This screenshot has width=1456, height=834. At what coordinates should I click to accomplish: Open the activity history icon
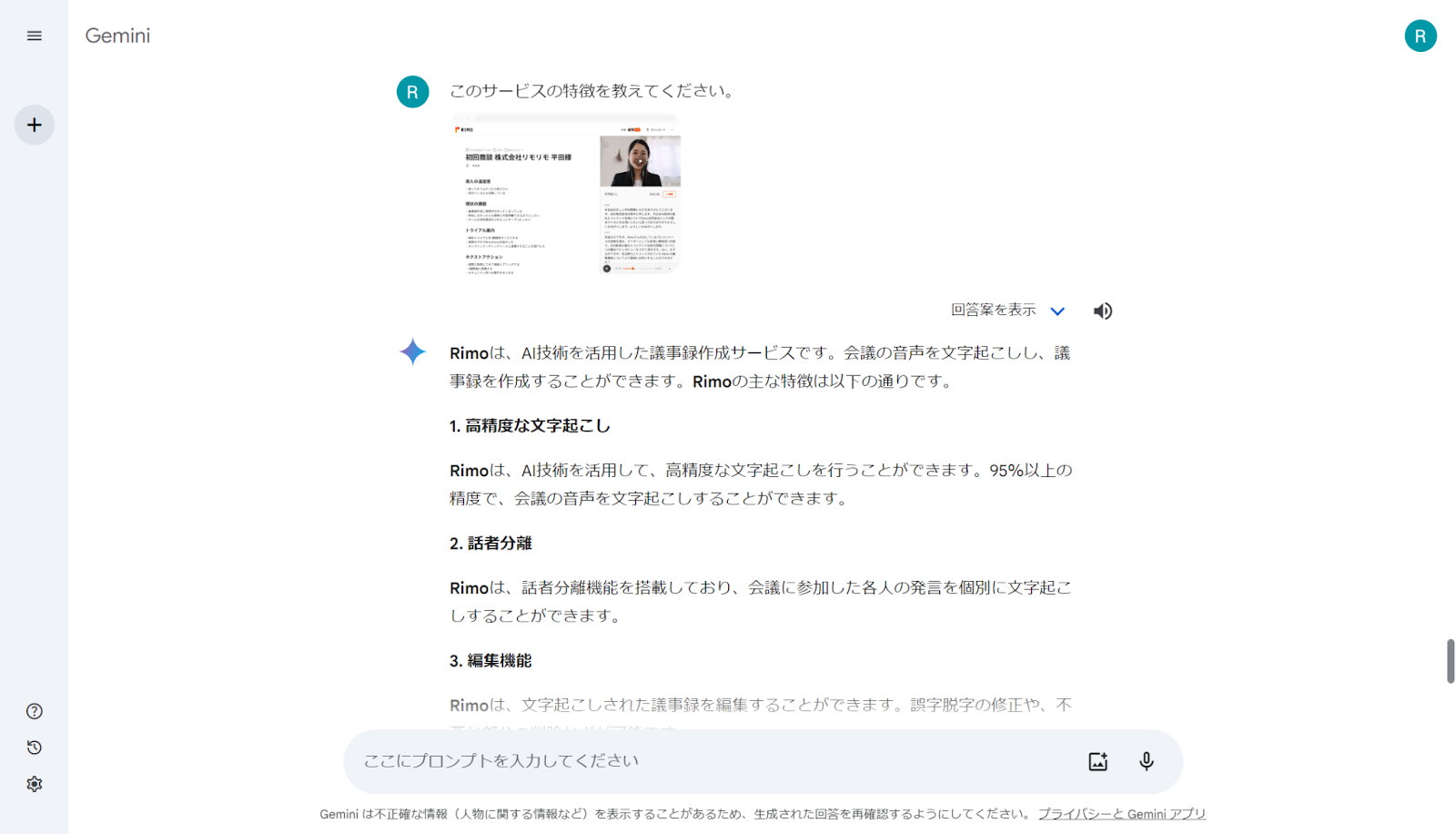[34, 748]
